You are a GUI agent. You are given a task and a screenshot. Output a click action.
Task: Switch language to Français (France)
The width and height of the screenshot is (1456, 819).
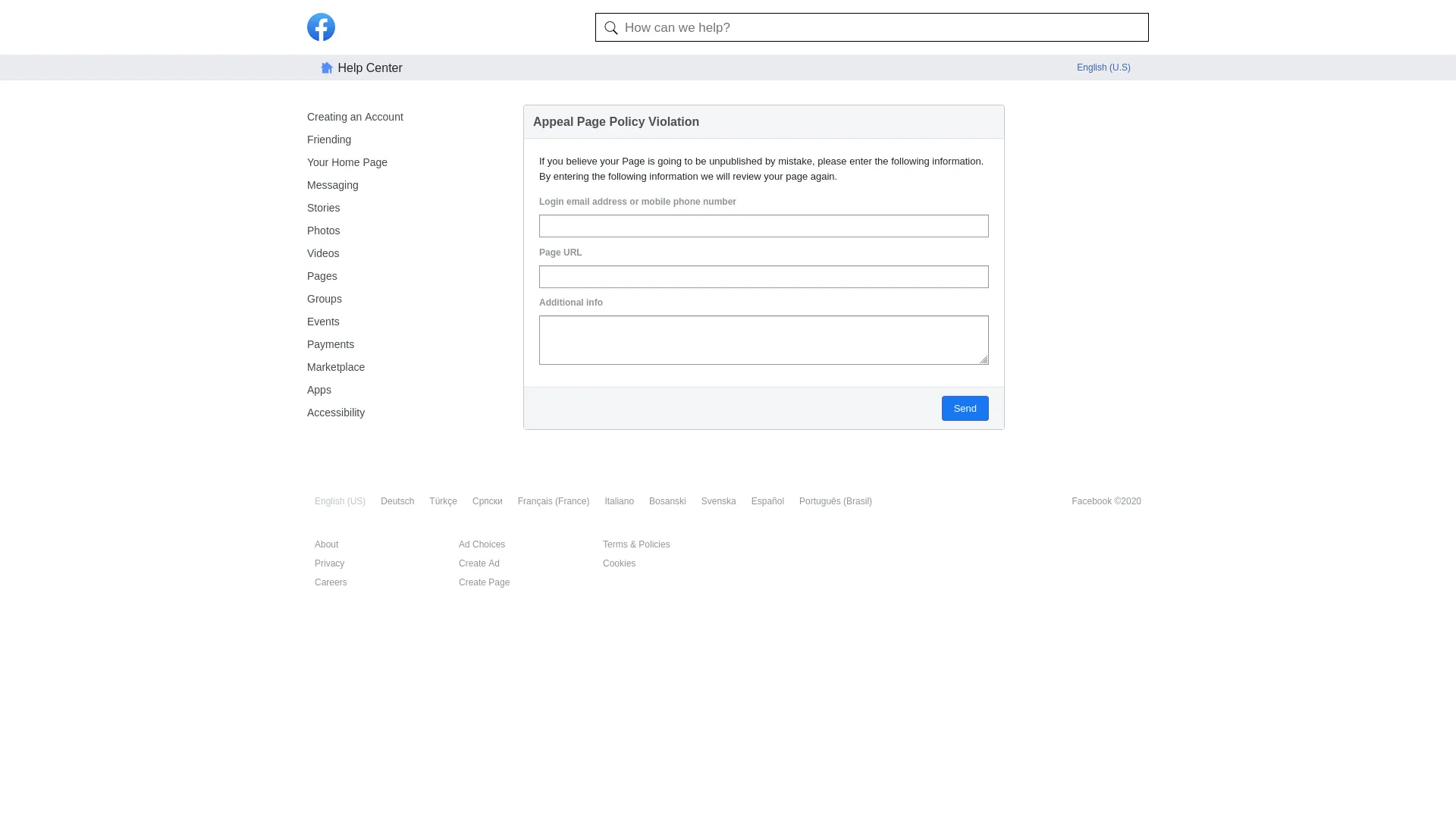pos(554,501)
